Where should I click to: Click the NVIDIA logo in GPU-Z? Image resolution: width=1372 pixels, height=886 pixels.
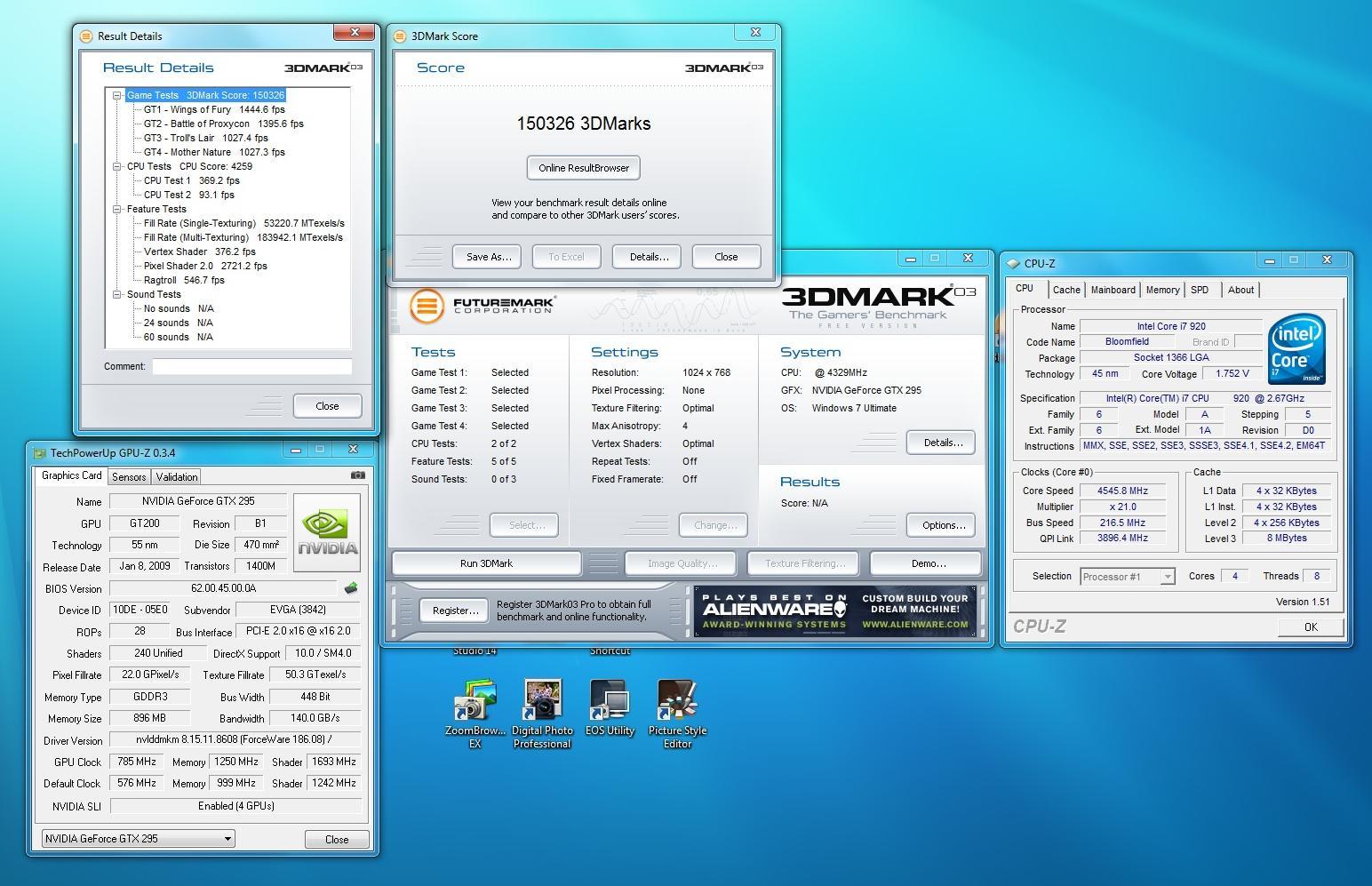327,532
